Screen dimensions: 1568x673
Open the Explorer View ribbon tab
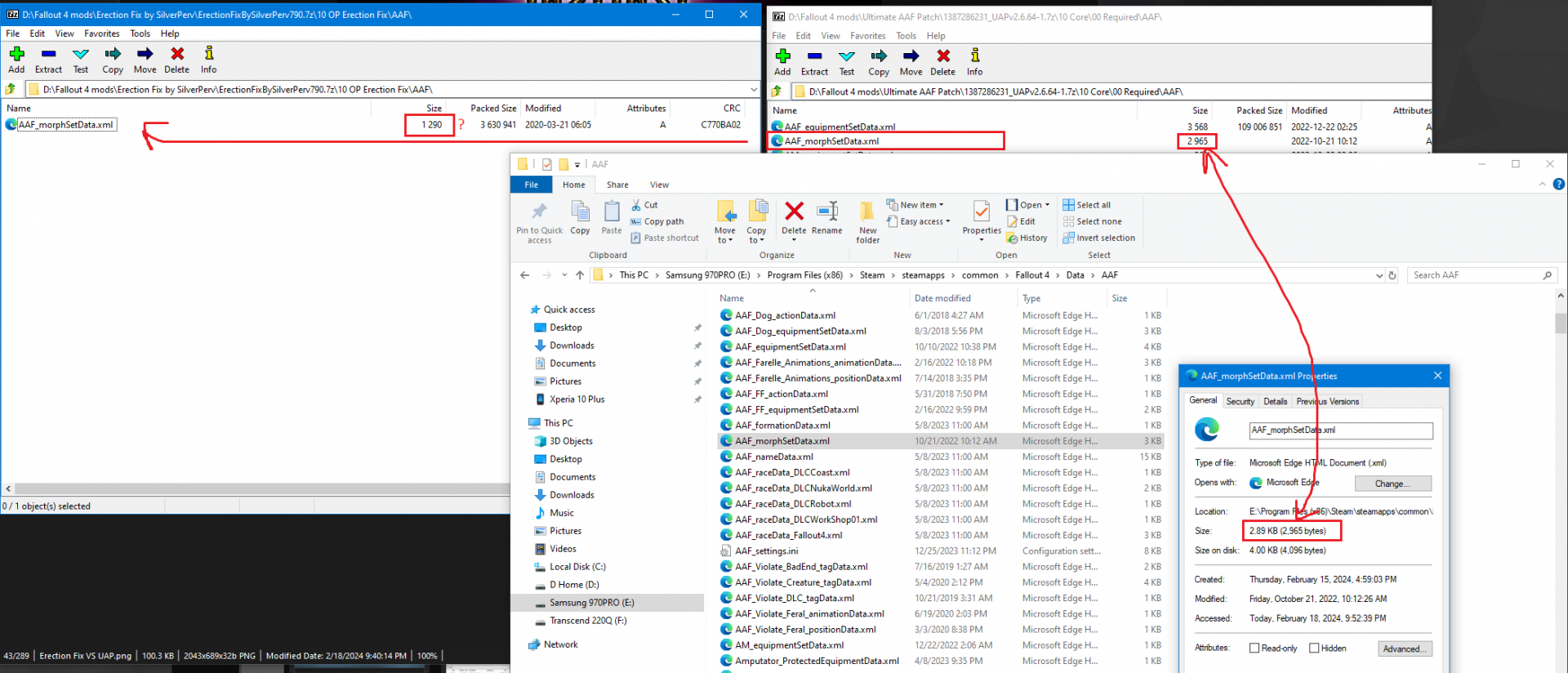[659, 185]
